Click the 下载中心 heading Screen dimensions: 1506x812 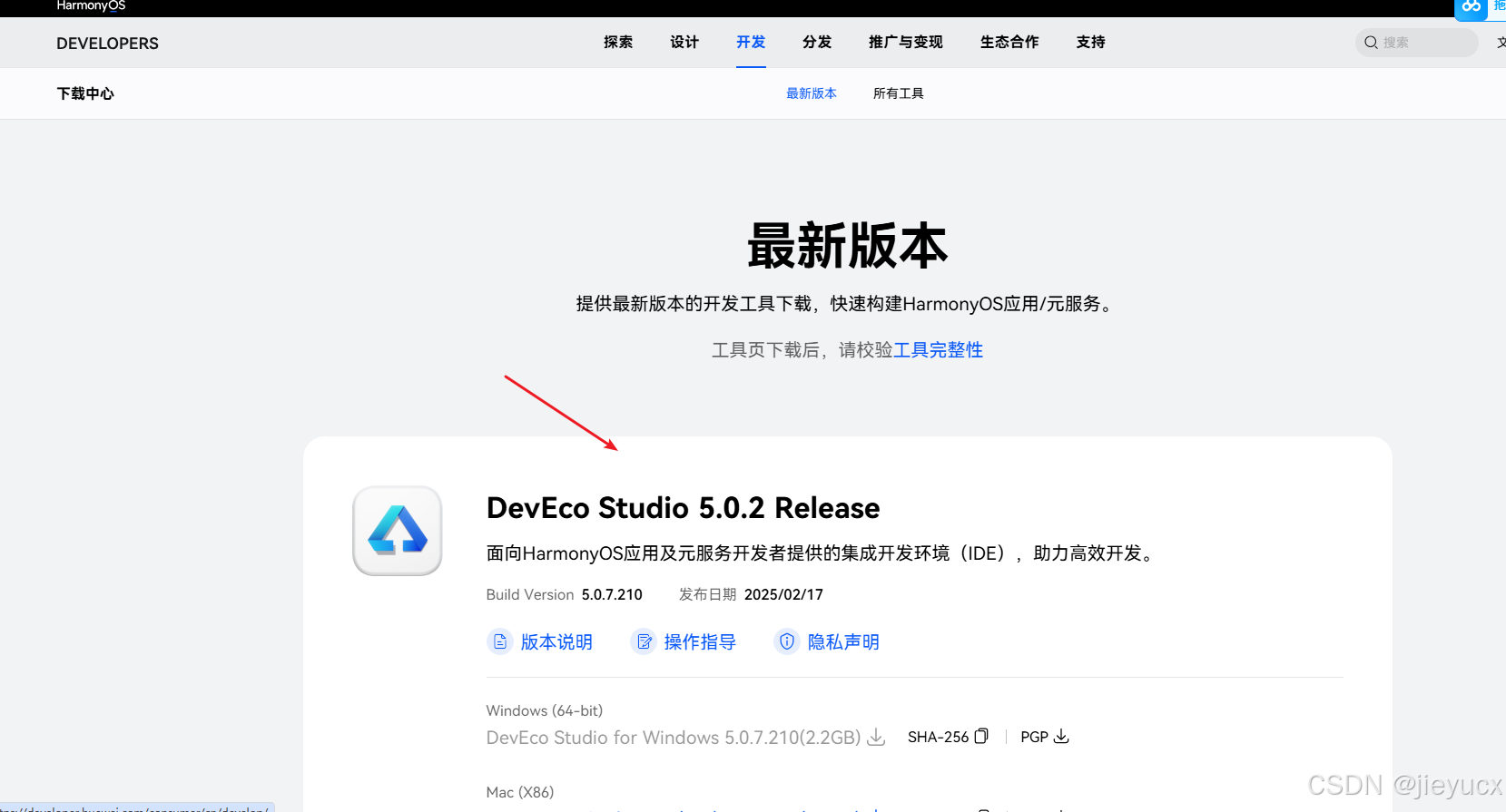(x=85, y=93)
